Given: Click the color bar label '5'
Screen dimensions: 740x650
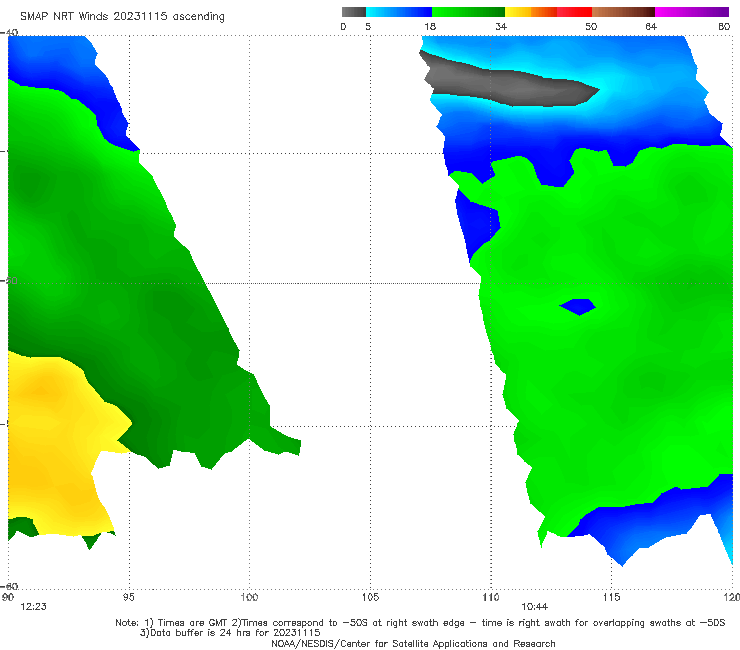Looking at the screenshot, I should (x=368, y=27).
